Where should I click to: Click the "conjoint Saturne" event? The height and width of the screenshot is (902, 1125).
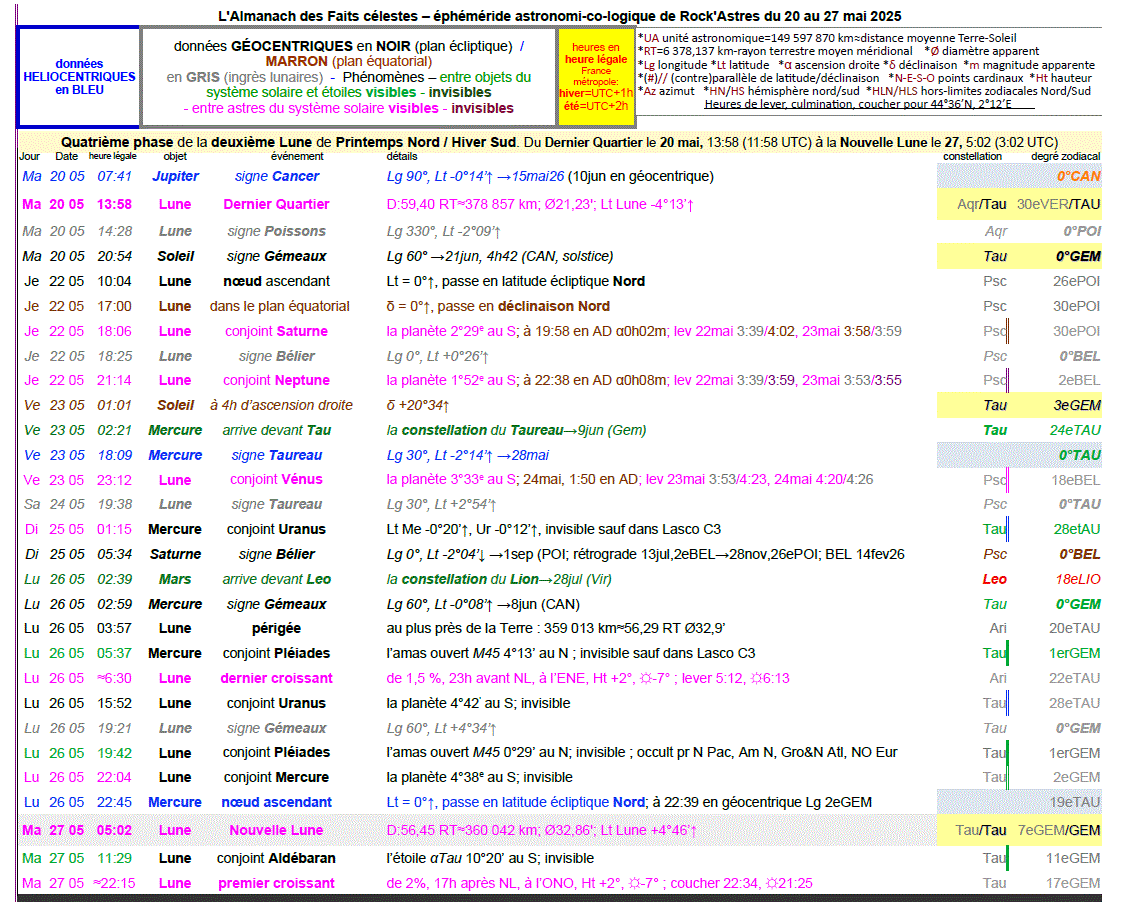click(x=276, y=332)
